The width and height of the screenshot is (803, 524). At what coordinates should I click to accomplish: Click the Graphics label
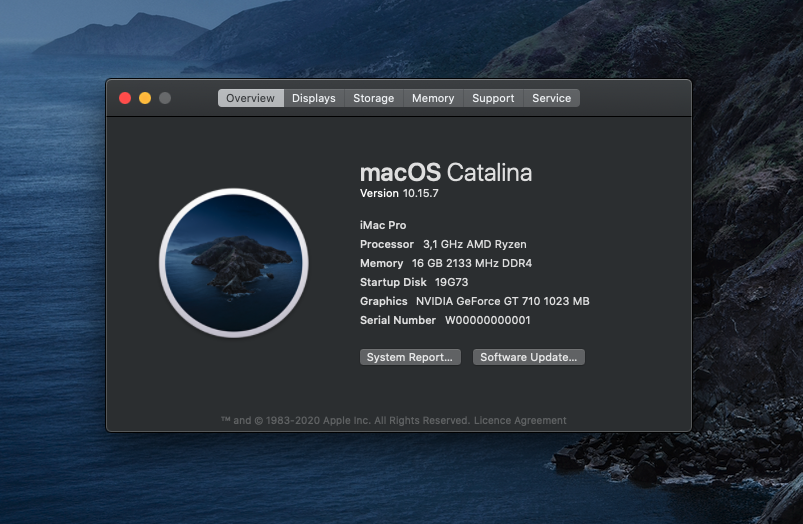(x=384, y=301)
